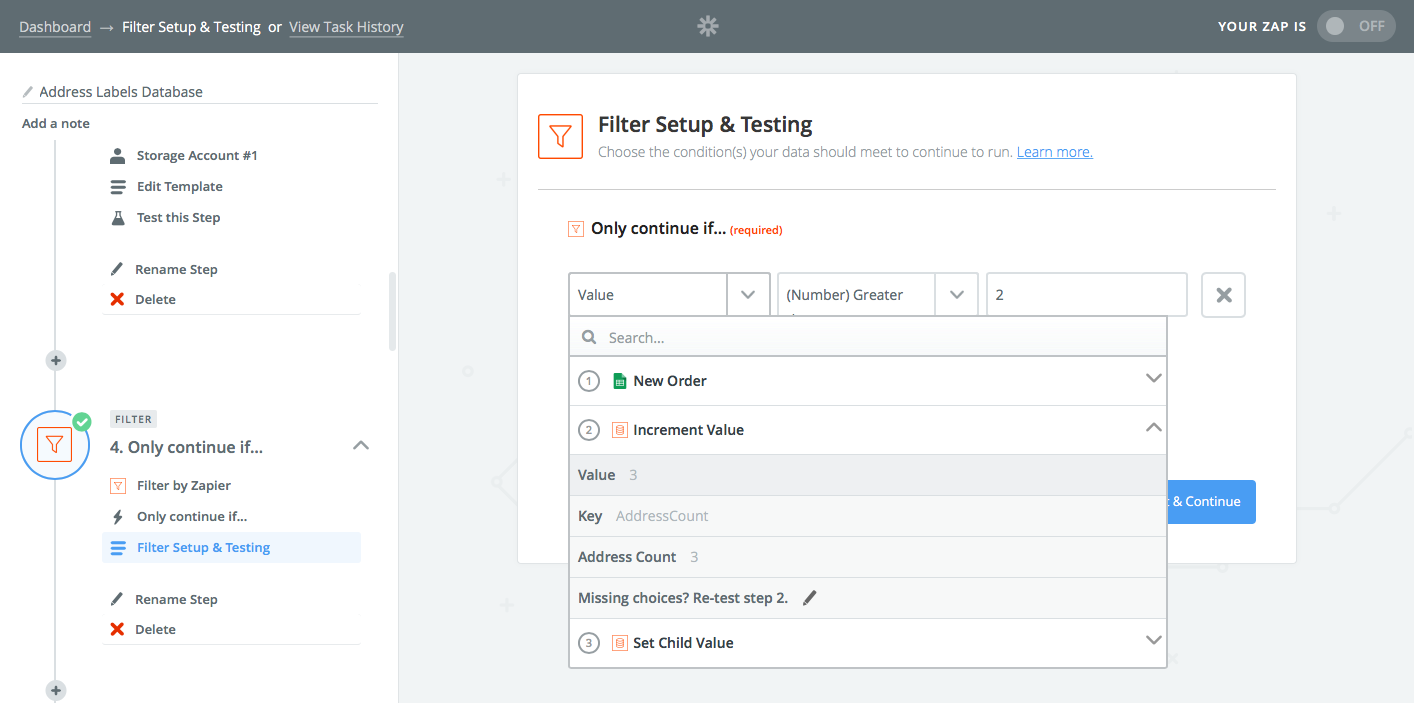Click storage icon next to Set Child Value
1414x703 pixels.
pyautogui.click(x=619, y=643)
